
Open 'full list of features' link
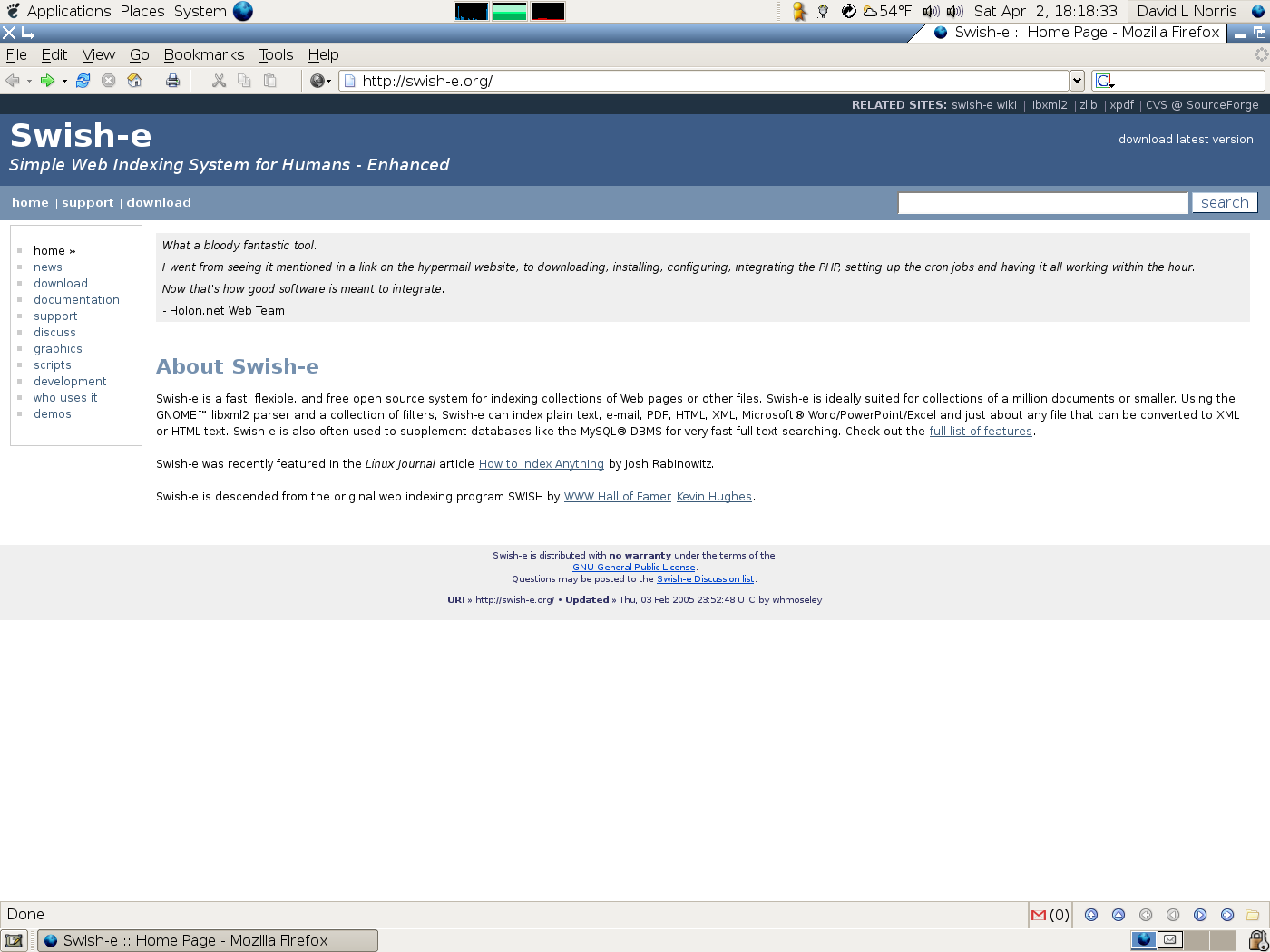point(981,432)
